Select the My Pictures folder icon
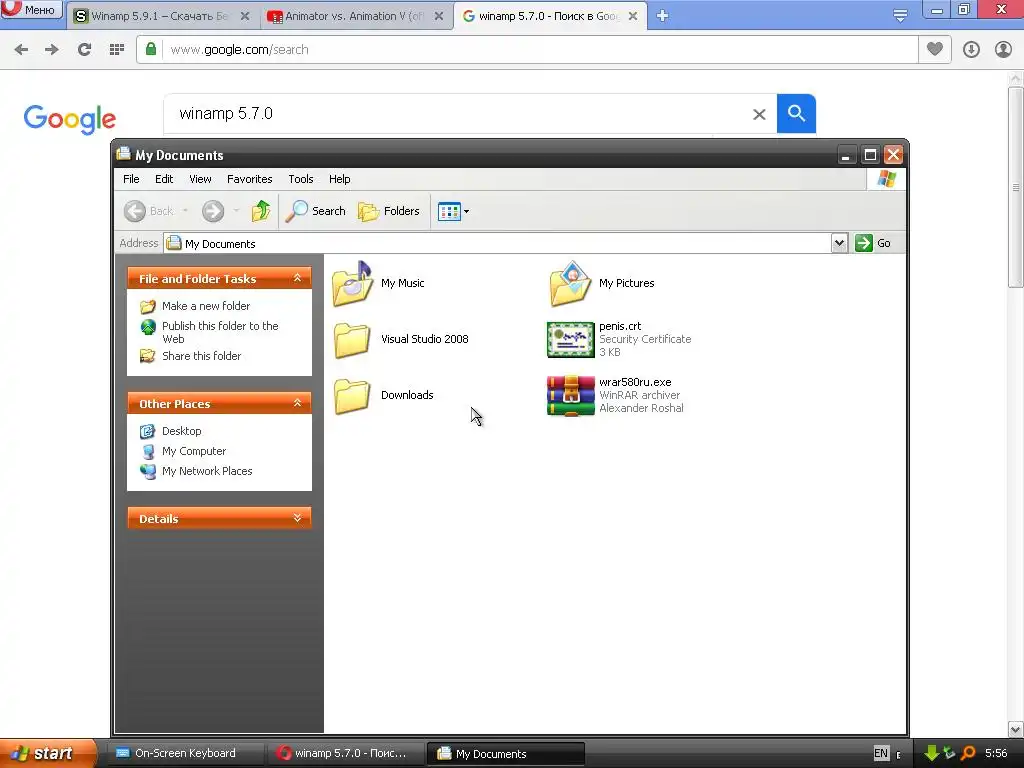Screen dimensions: 1024x768 [x=570, y=283]
